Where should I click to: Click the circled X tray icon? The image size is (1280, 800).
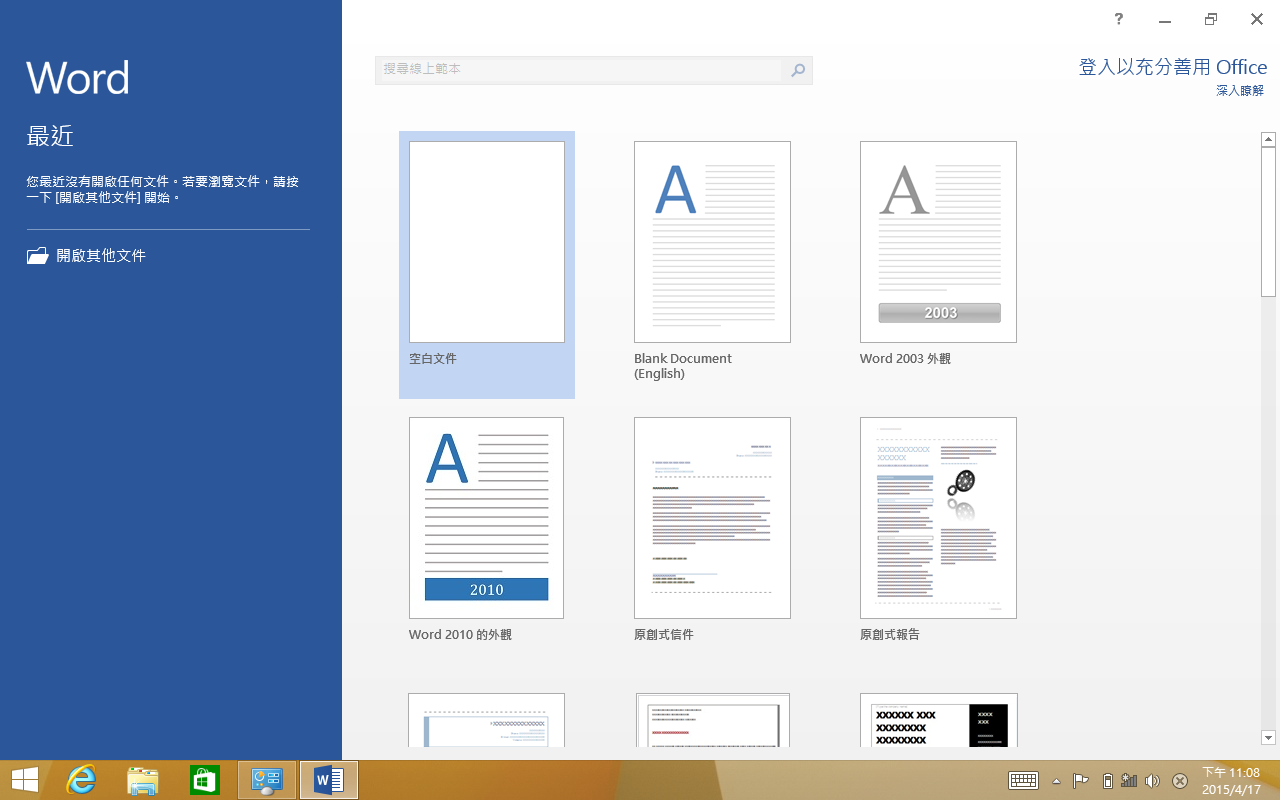(1180, 781)
